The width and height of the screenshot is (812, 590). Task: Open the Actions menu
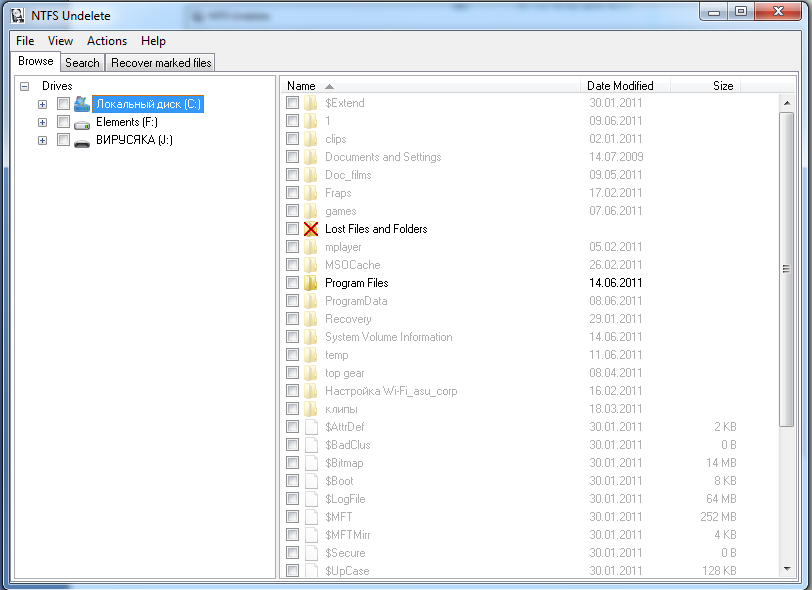(x=107, y=41)
